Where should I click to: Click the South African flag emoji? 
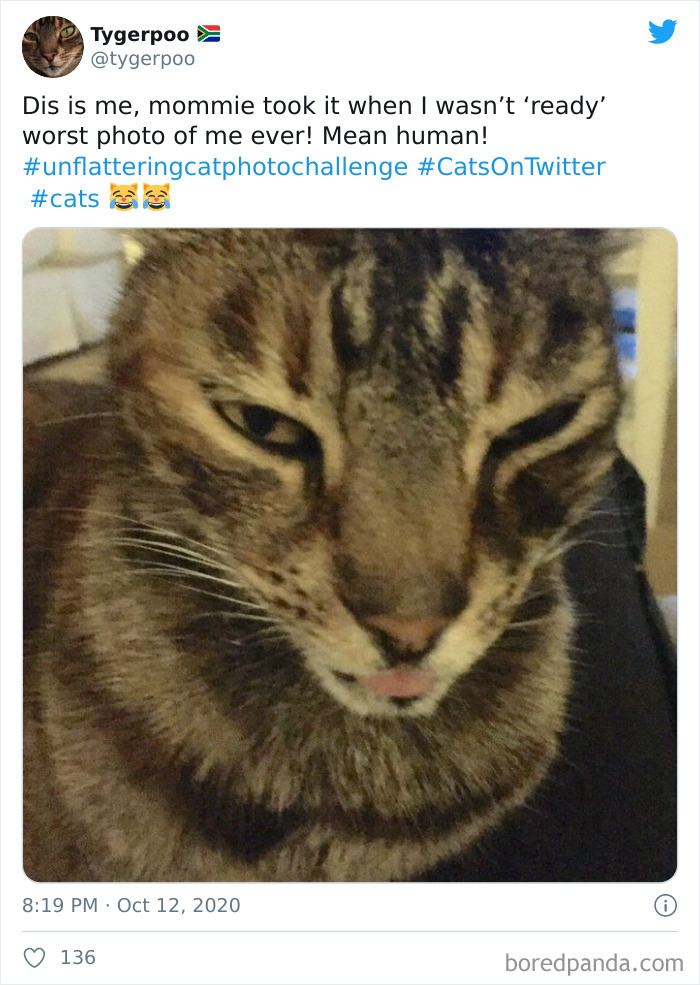pos(211,31)
